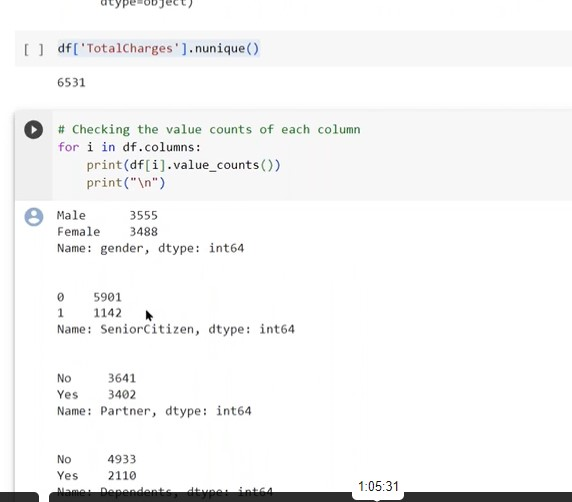Click the 'Male 3555' output line
Screen dimensions: 572x502
(x=107, y=215)
